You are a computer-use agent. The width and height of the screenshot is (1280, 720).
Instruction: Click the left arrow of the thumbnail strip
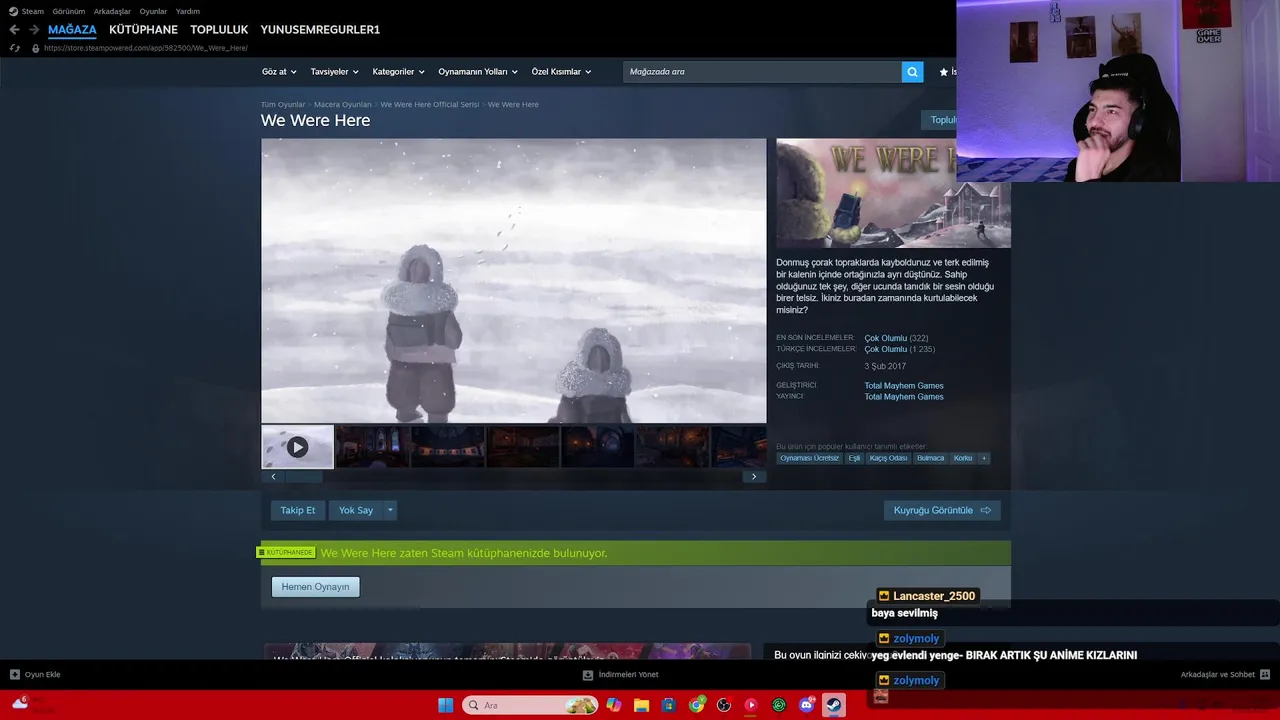tap(273, 477)
